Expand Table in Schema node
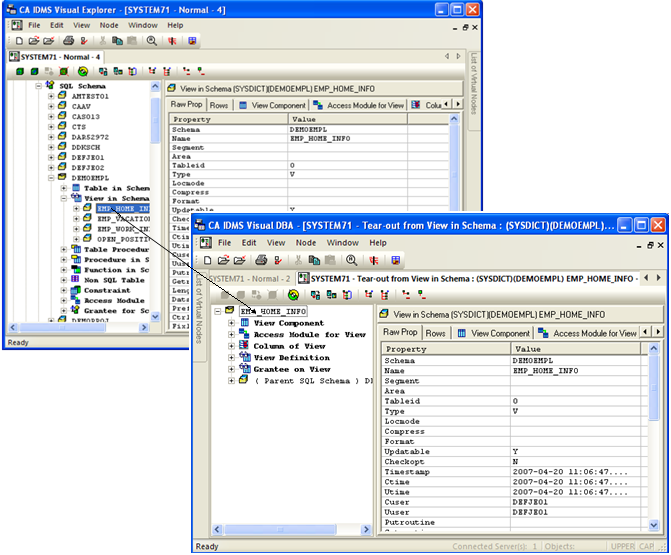Image resolution: width=671 pixels, height=555 pixels. click(x=64, y=188)
